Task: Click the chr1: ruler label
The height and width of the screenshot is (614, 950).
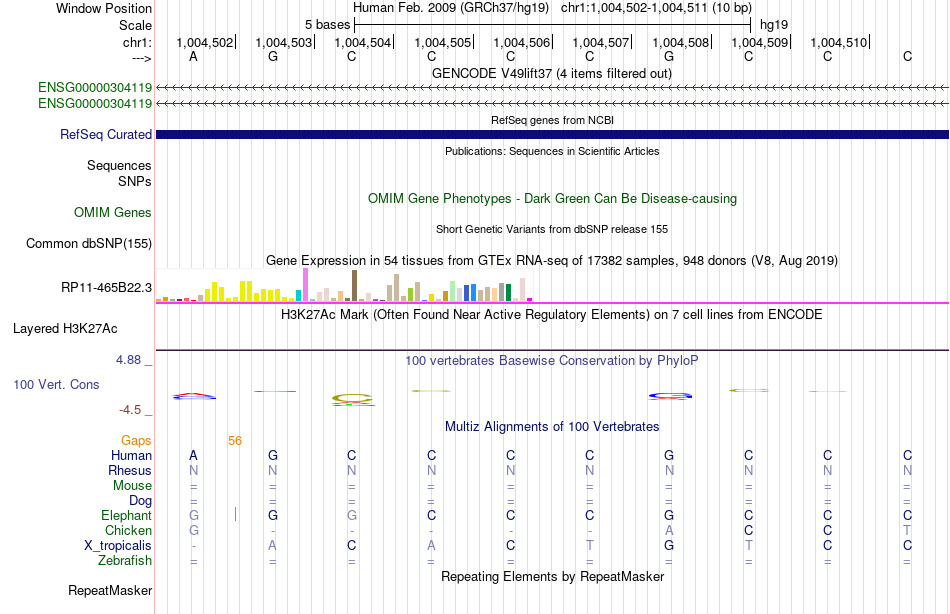Action: click(x=137, y=42)
